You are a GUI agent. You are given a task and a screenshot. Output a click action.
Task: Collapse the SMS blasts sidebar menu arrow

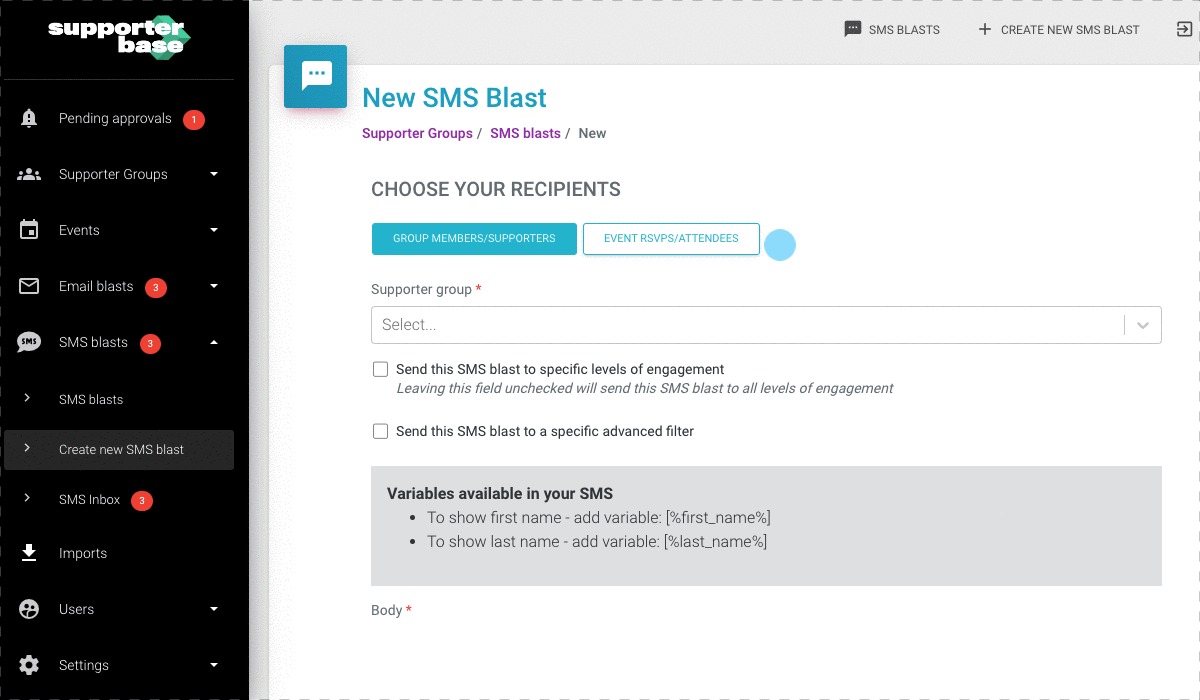[x=214, y=342]
